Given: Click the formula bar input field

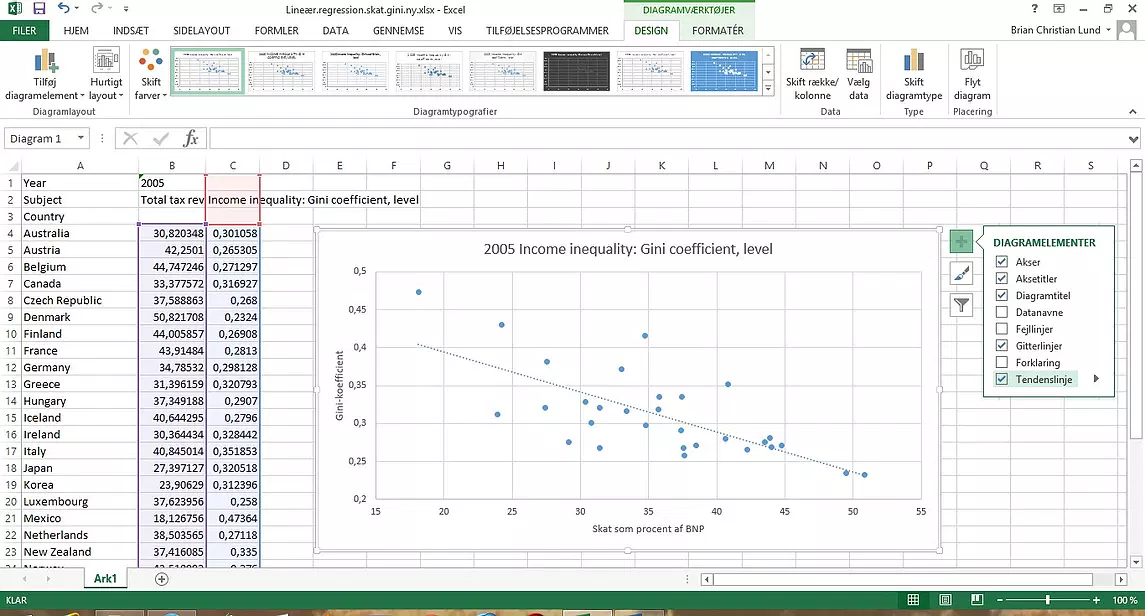Looking at the screenshot, I should (667, 139).
